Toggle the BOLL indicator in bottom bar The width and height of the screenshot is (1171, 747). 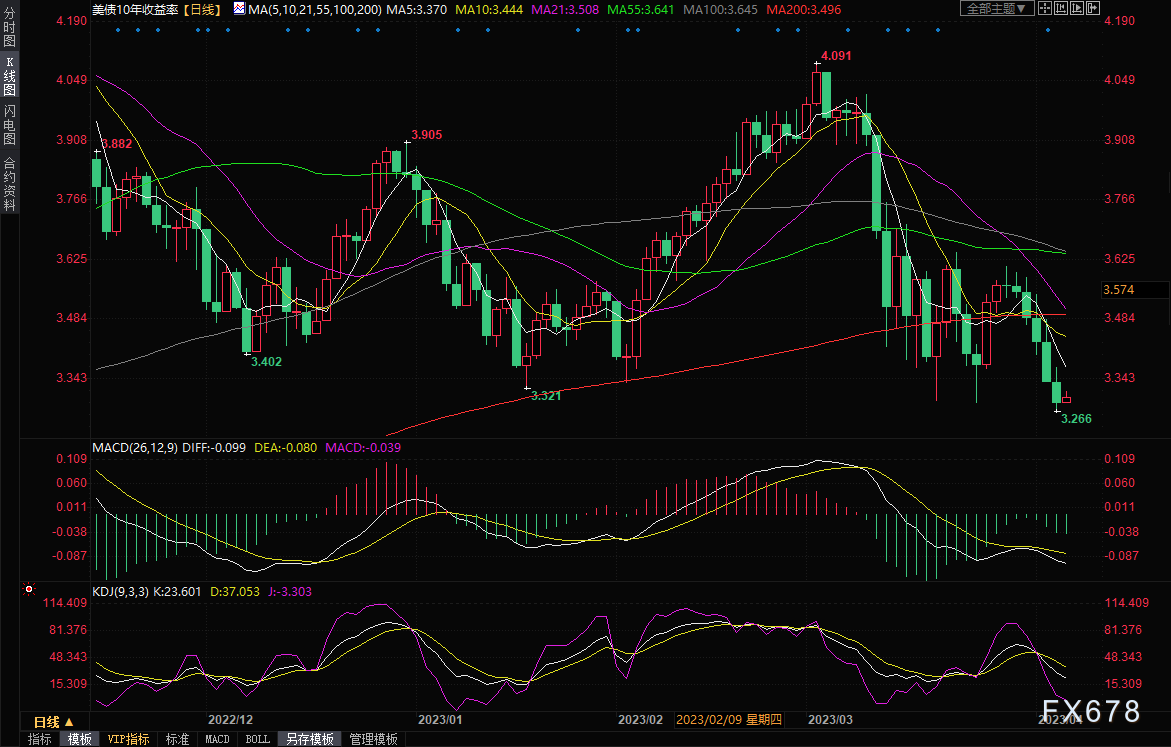(x=257, y=739)
